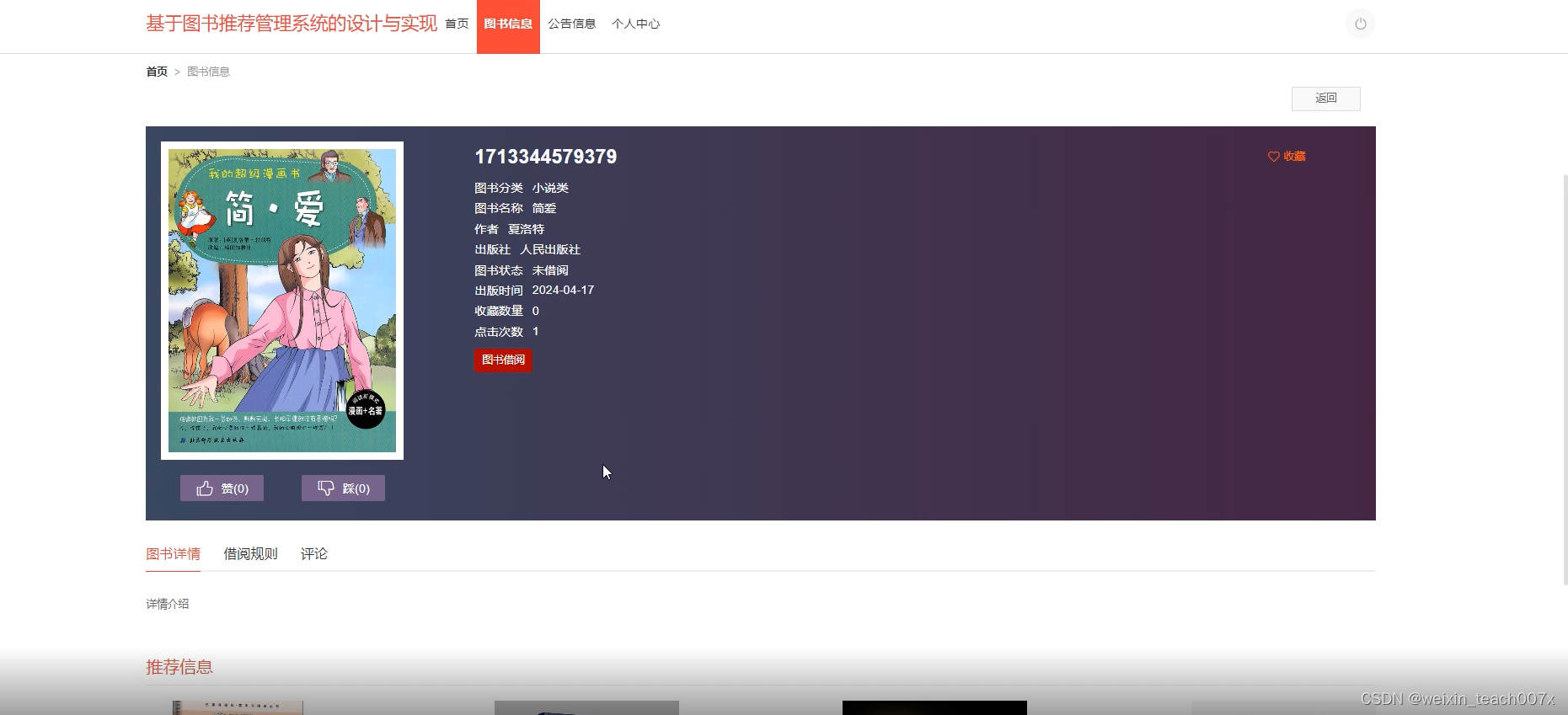Click the publish date 2024-04-17
The image size is (1568, 715).
tap(563, 290)
